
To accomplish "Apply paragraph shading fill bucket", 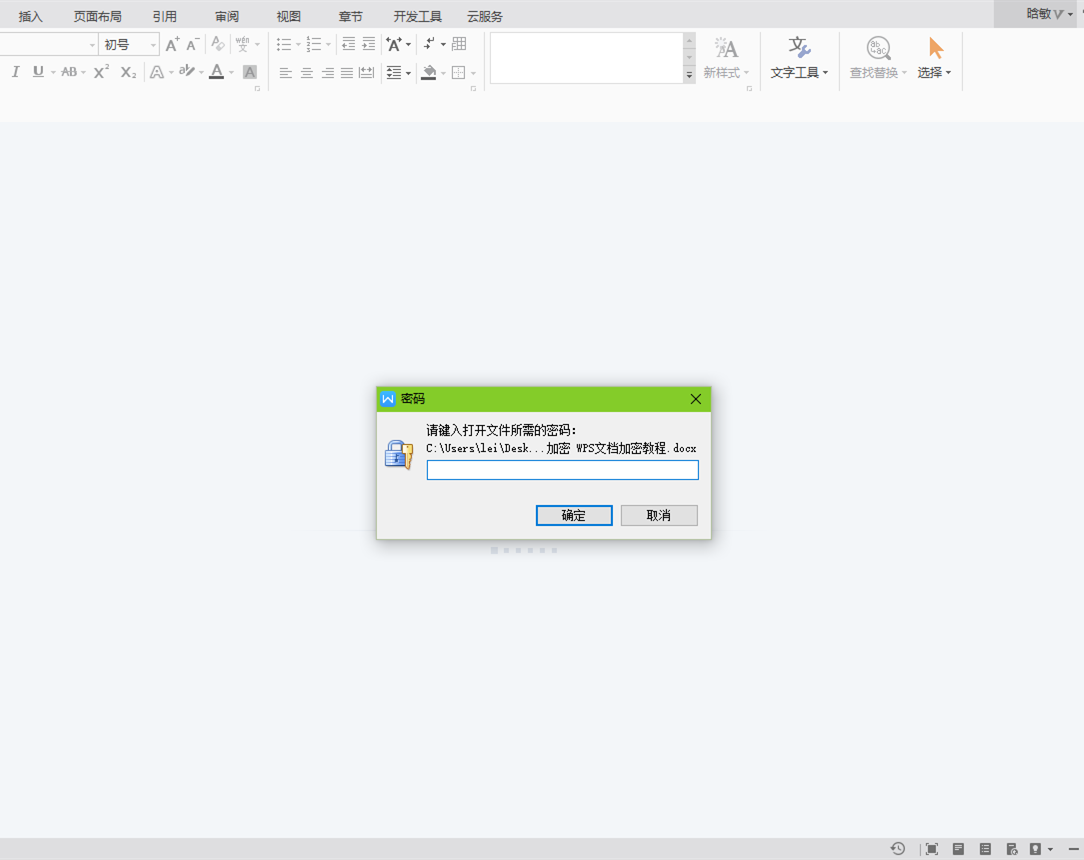I will [429, 72].
